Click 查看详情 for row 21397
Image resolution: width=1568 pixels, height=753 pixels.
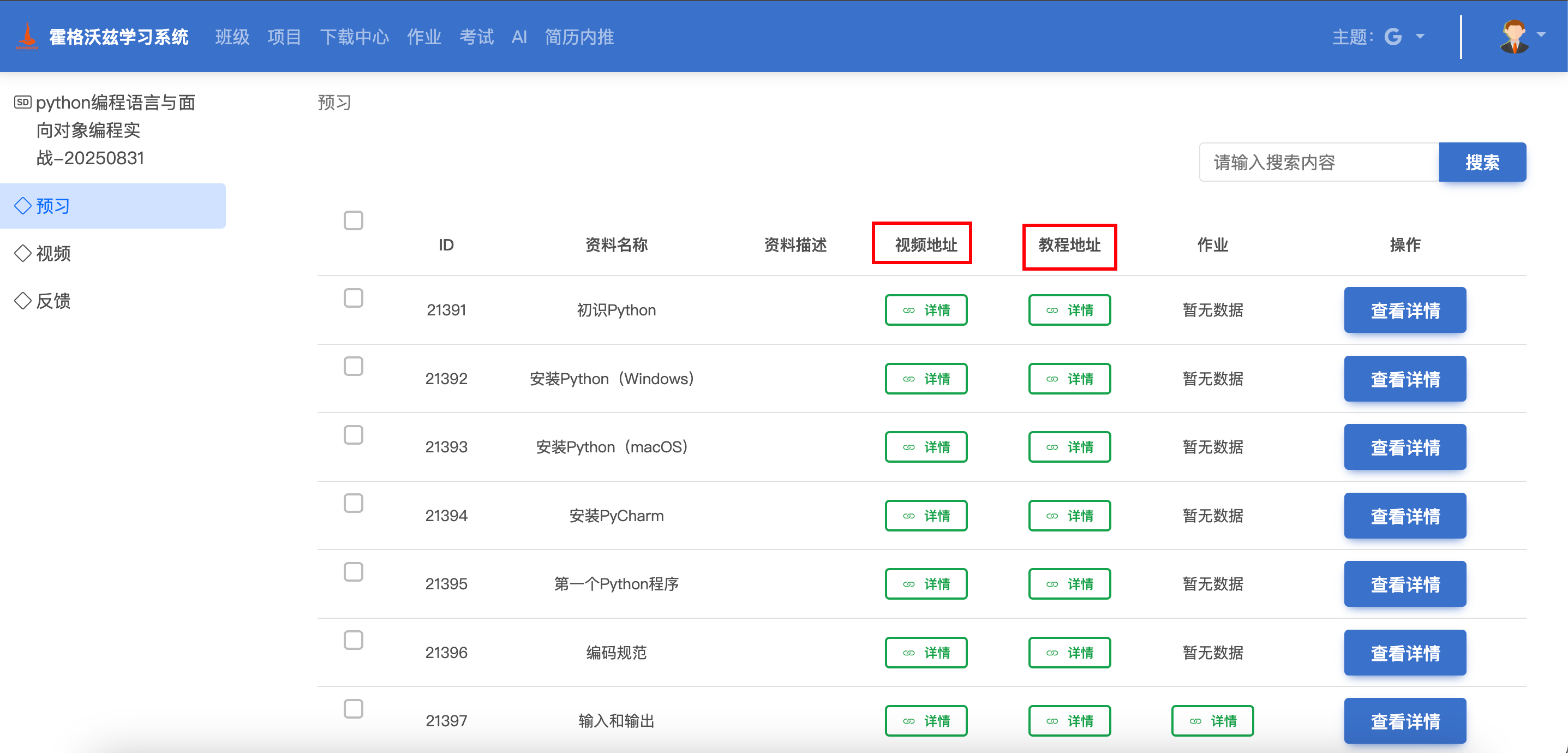point(1405,721)
